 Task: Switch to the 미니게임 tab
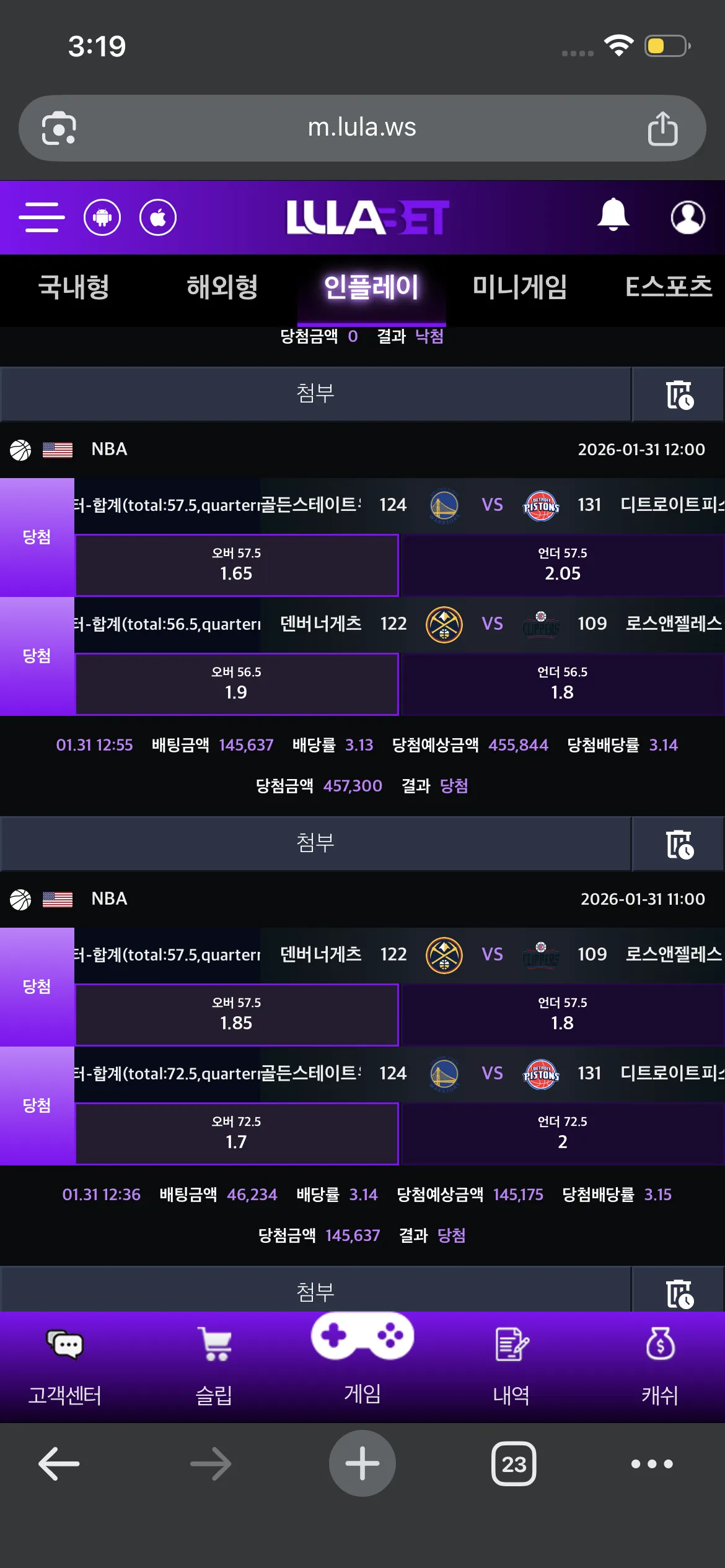520,287
